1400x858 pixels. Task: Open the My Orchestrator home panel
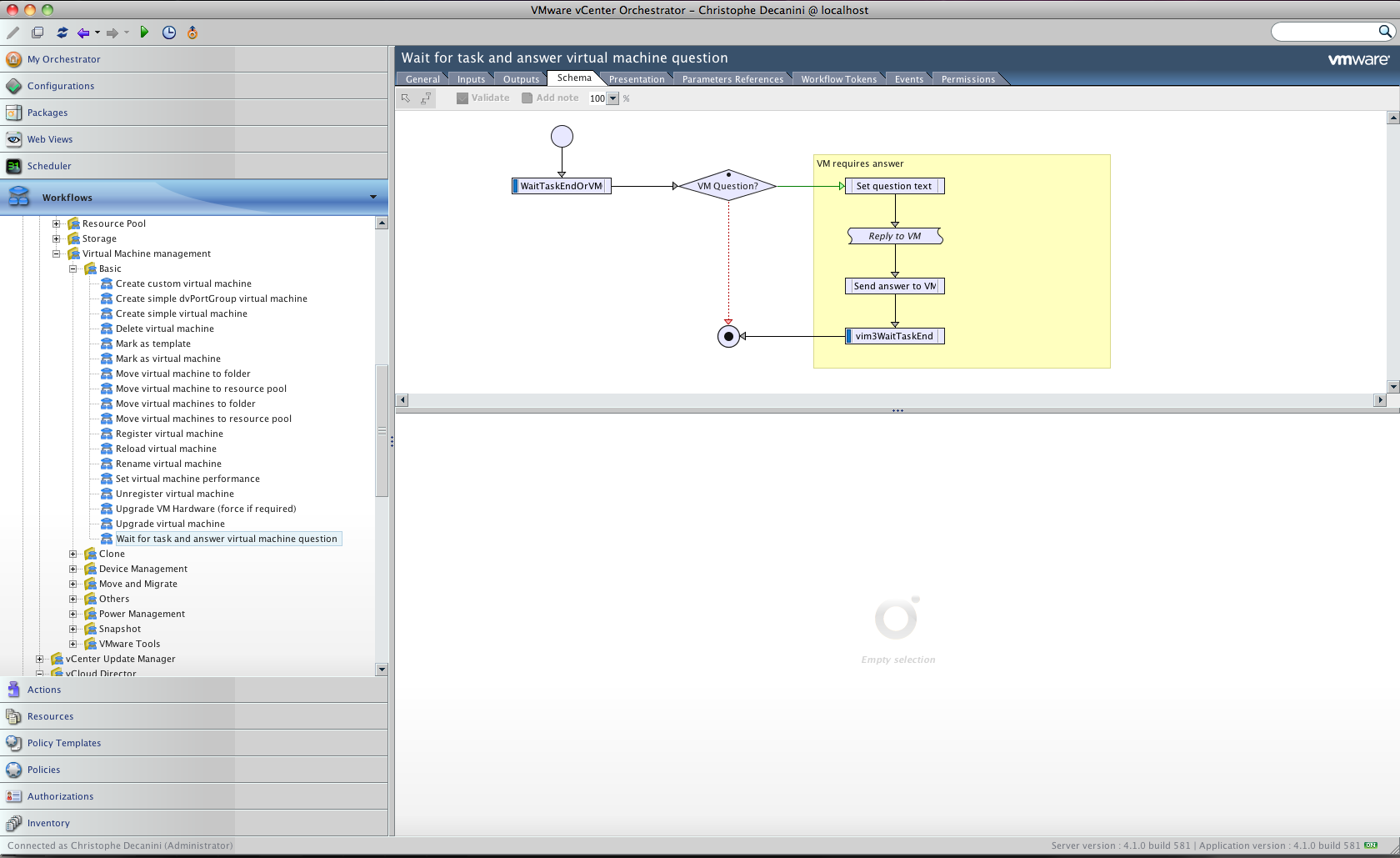[x=193, y=59]
